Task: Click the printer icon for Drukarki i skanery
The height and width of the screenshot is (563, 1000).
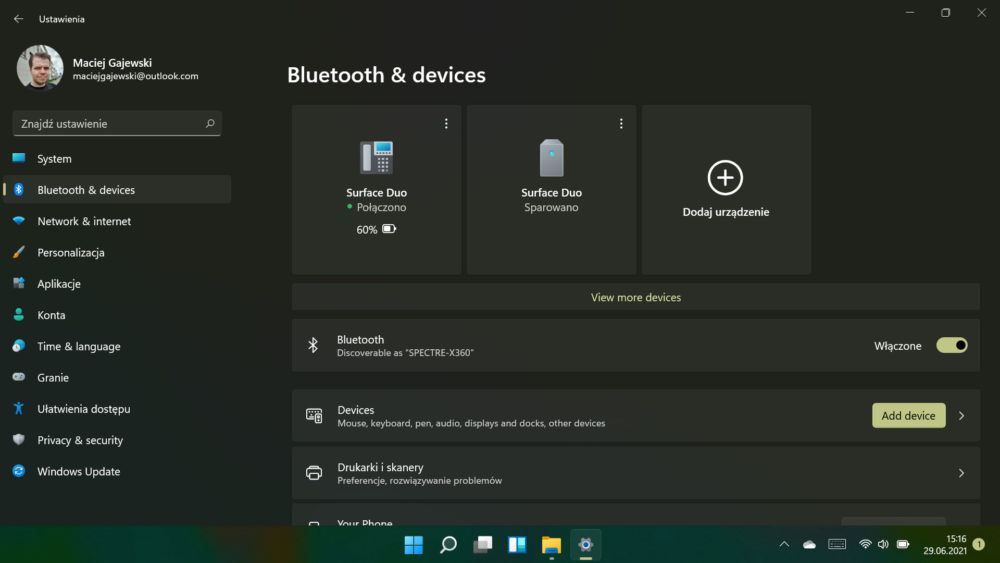Action: (x=314, y=473)
